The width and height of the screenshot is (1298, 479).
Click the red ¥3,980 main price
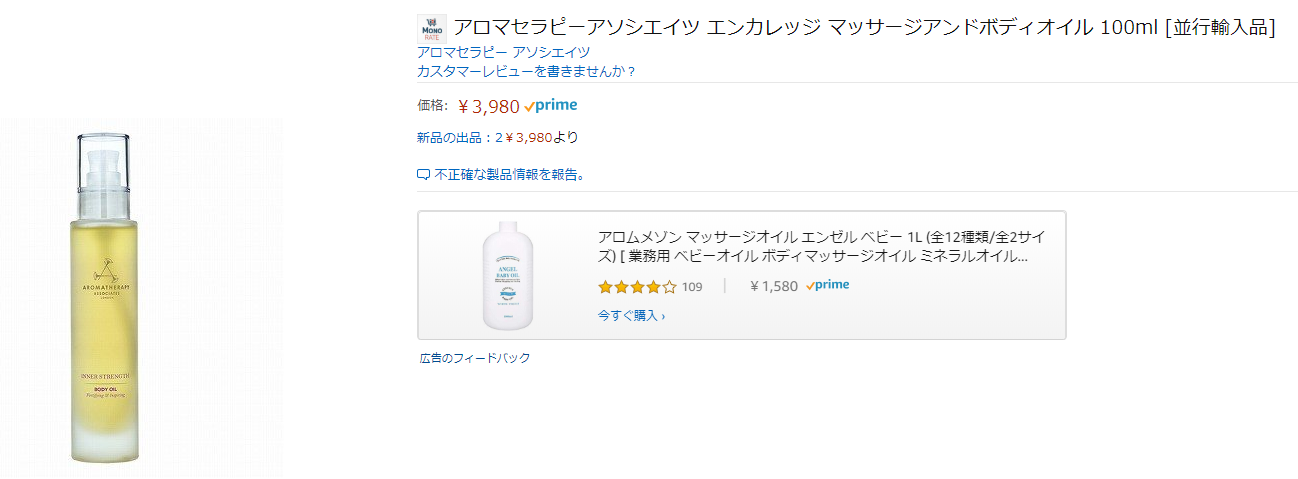click(489, 107)
